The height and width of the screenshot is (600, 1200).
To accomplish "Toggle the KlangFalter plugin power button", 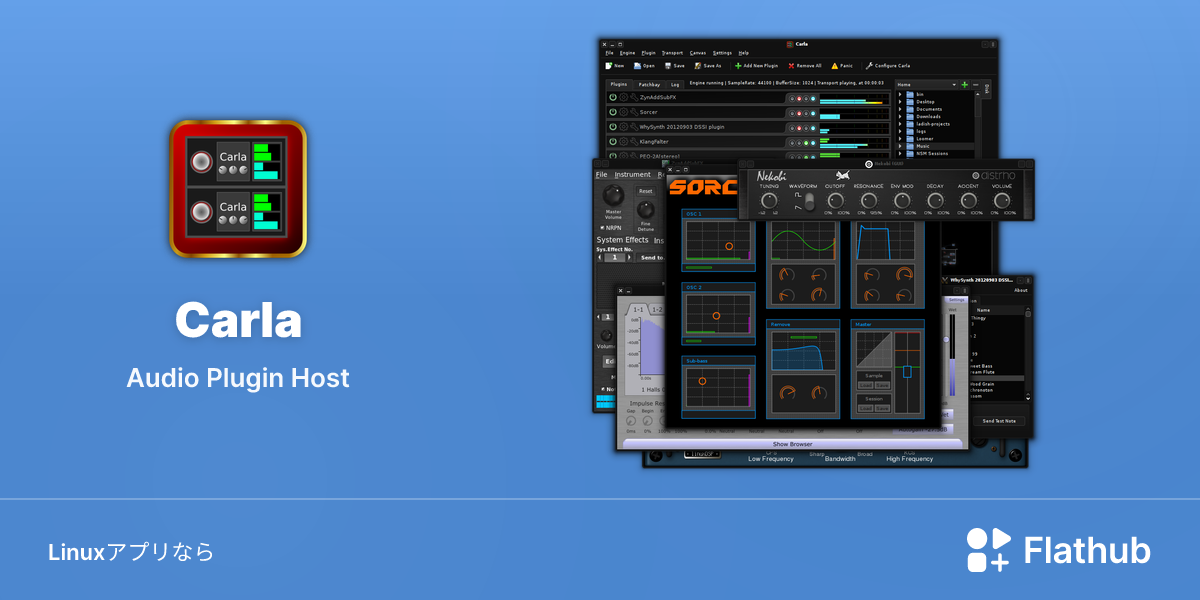I will [612, 141].
